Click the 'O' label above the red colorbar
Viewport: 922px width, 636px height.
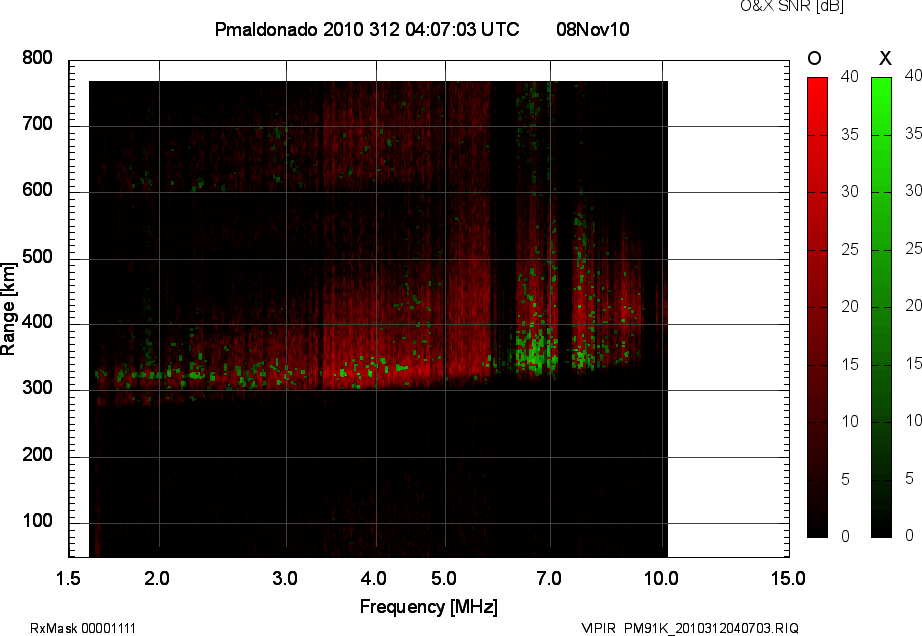click(x=814, y=58)
